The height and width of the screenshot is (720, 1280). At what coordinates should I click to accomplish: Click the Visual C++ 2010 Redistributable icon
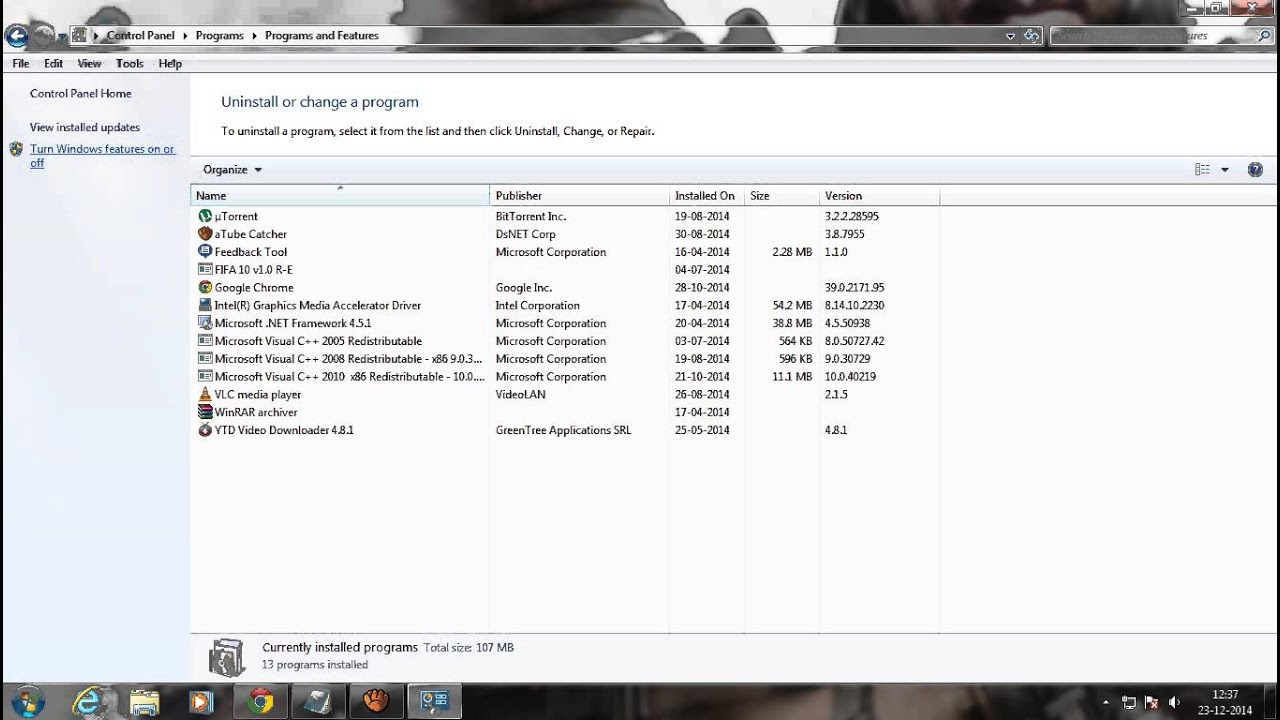coord(205,377)
